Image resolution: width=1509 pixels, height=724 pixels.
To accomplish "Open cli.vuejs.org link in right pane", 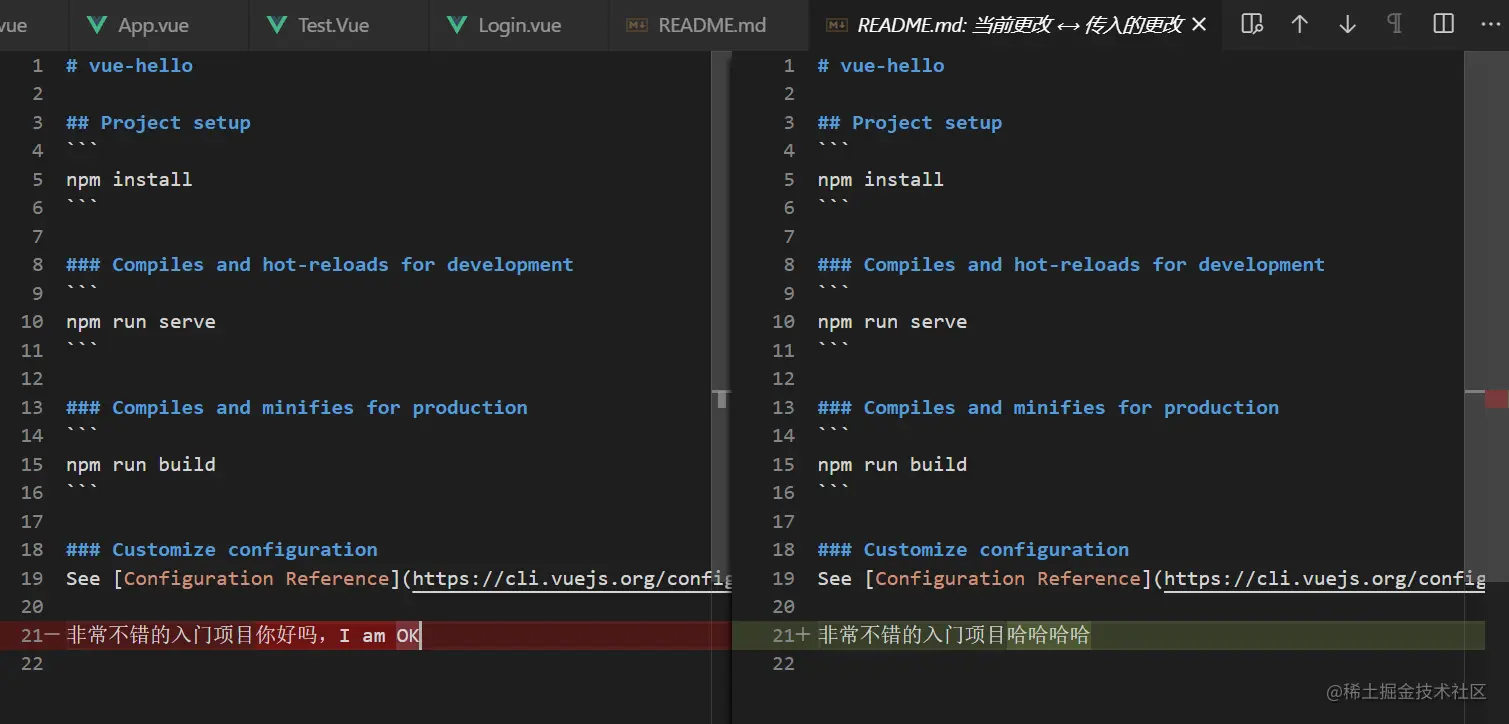I will (1324, 579).
